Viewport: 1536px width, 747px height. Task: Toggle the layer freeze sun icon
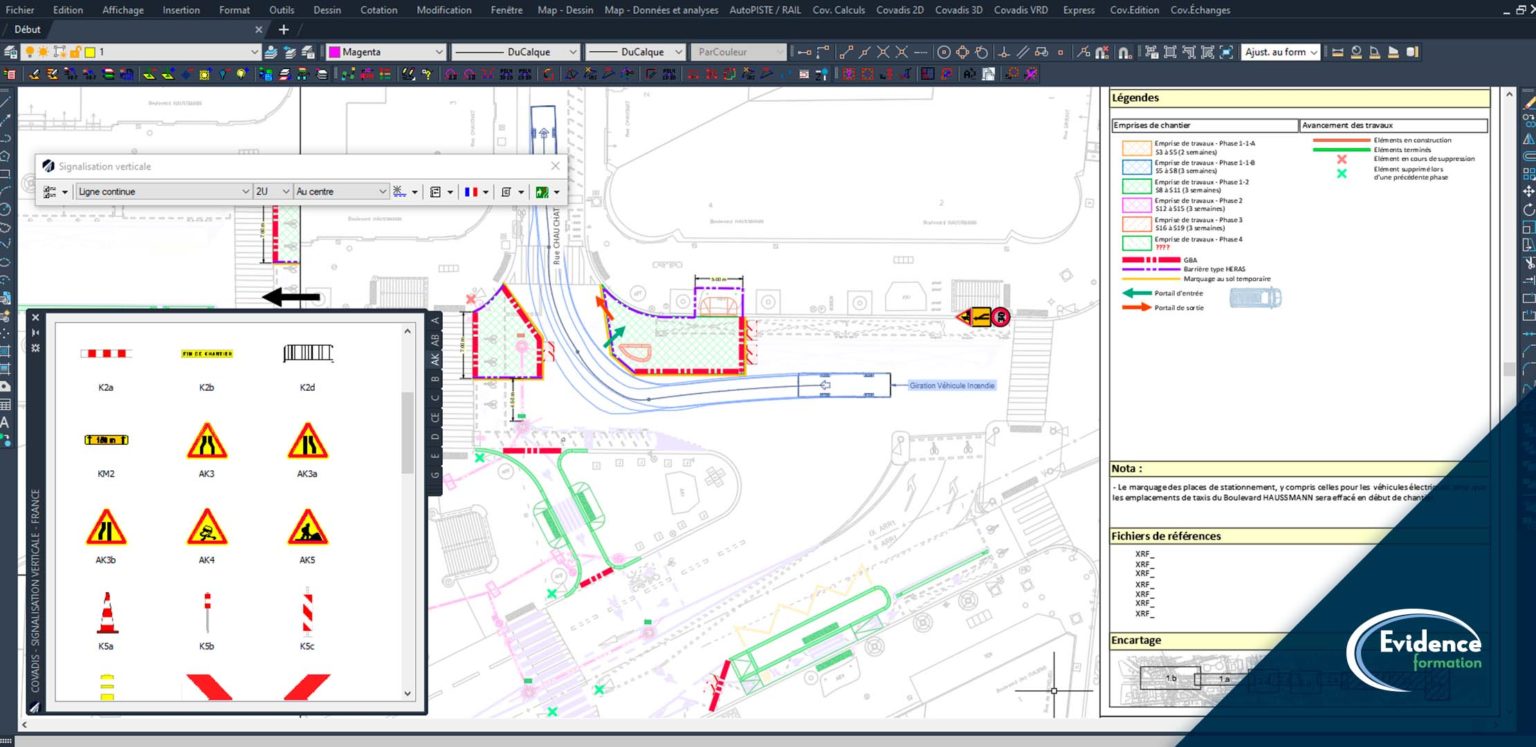(44, 52)
